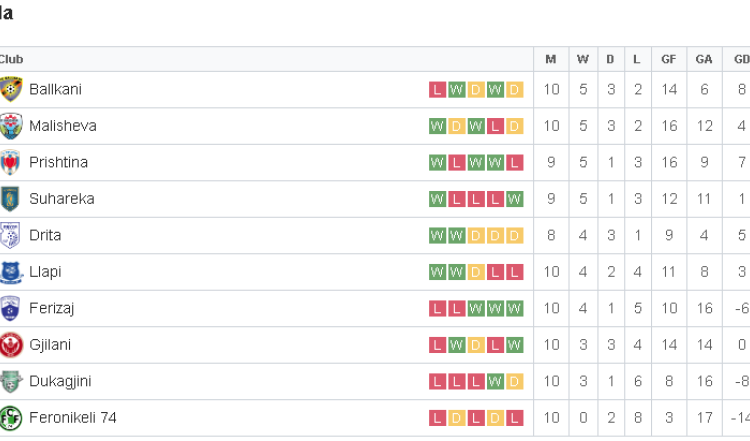Image resolution: width=750 pixels, height=441 pixels.
Task: Click the Llapi club crest icon
Action: 11,272
